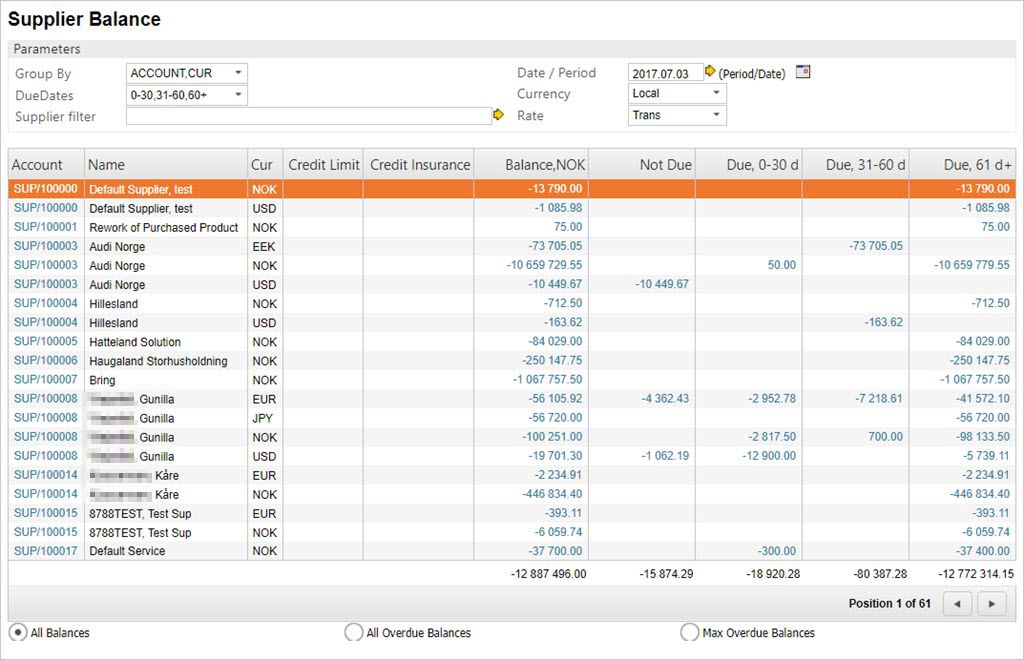Click the Bring balance of -1 067 757.50
This screenshot has height=660, width=1024.
(547, 380)
